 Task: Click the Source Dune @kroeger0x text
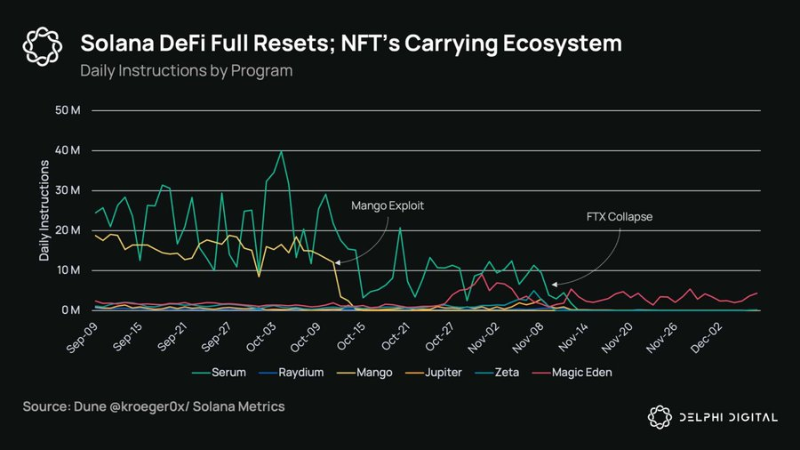[154, 407]
